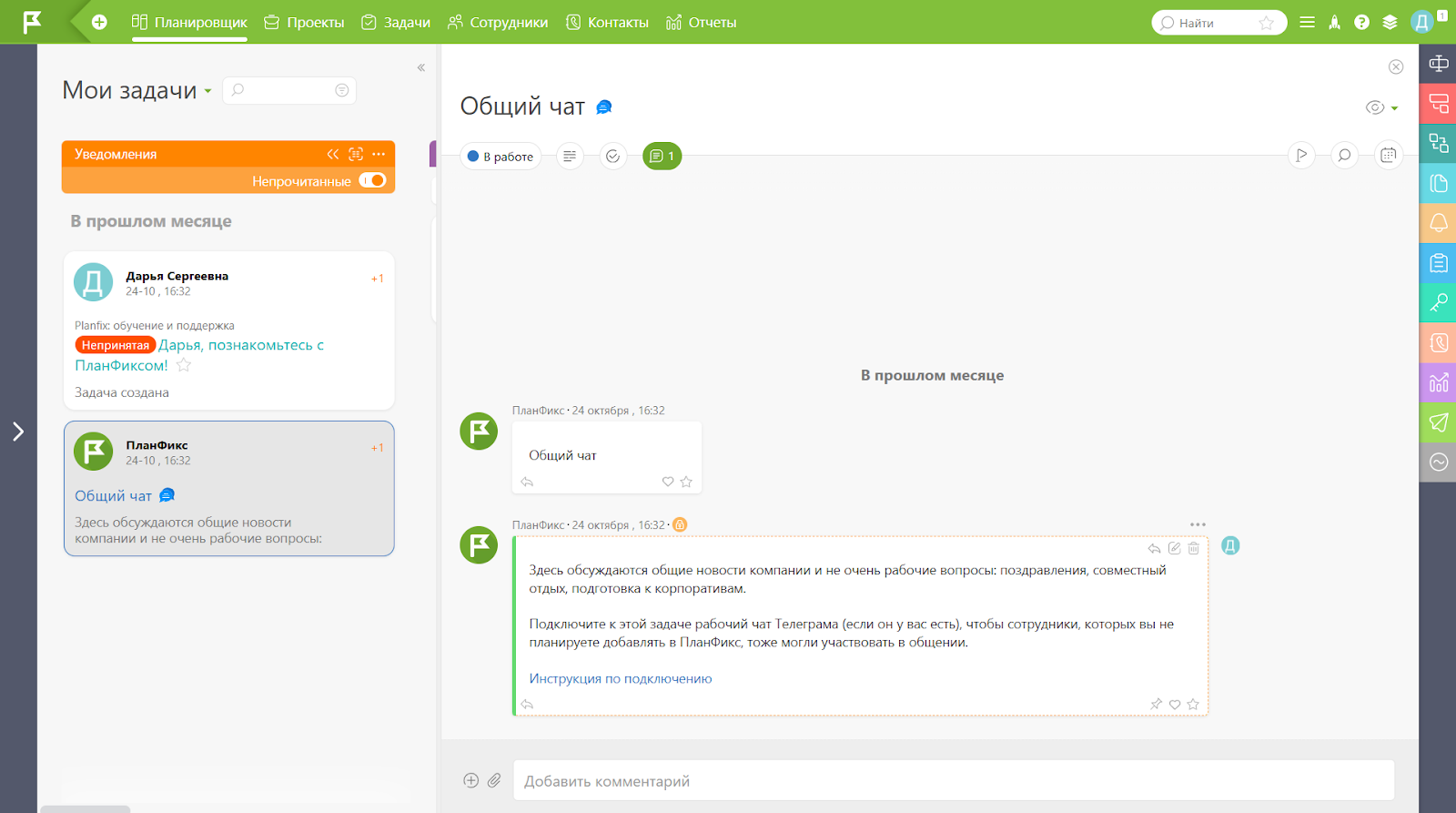This screenshot has width=1456, height=813.
Task: Open the user profile avatar in the header
Action: tap(1422, 23)
